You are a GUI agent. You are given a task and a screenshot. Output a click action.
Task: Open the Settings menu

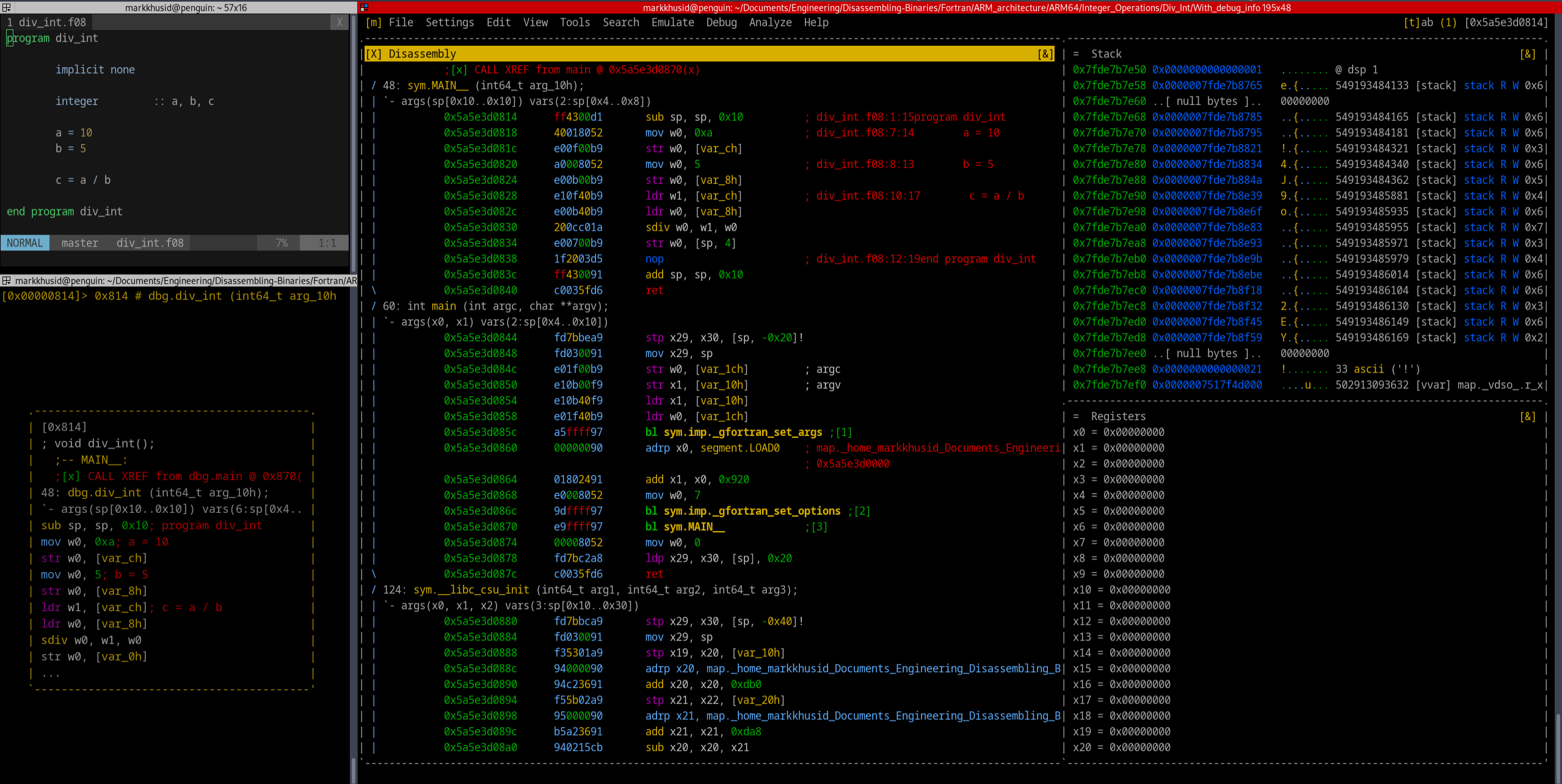pos(449,23)
